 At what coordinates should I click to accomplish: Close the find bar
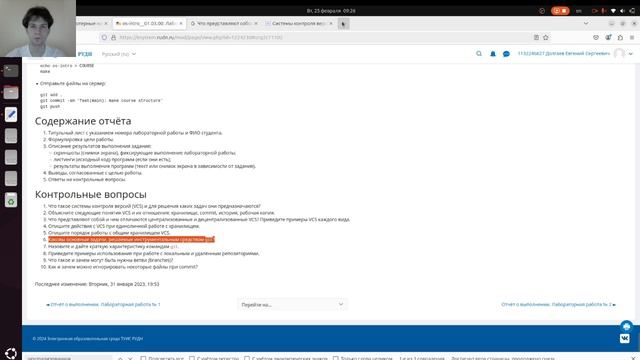633,358
